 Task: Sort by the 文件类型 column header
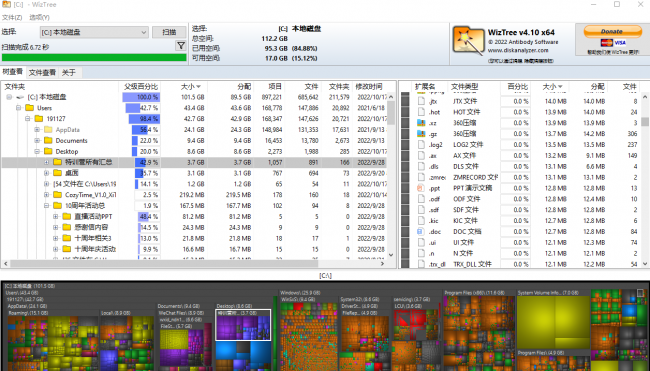464,87
